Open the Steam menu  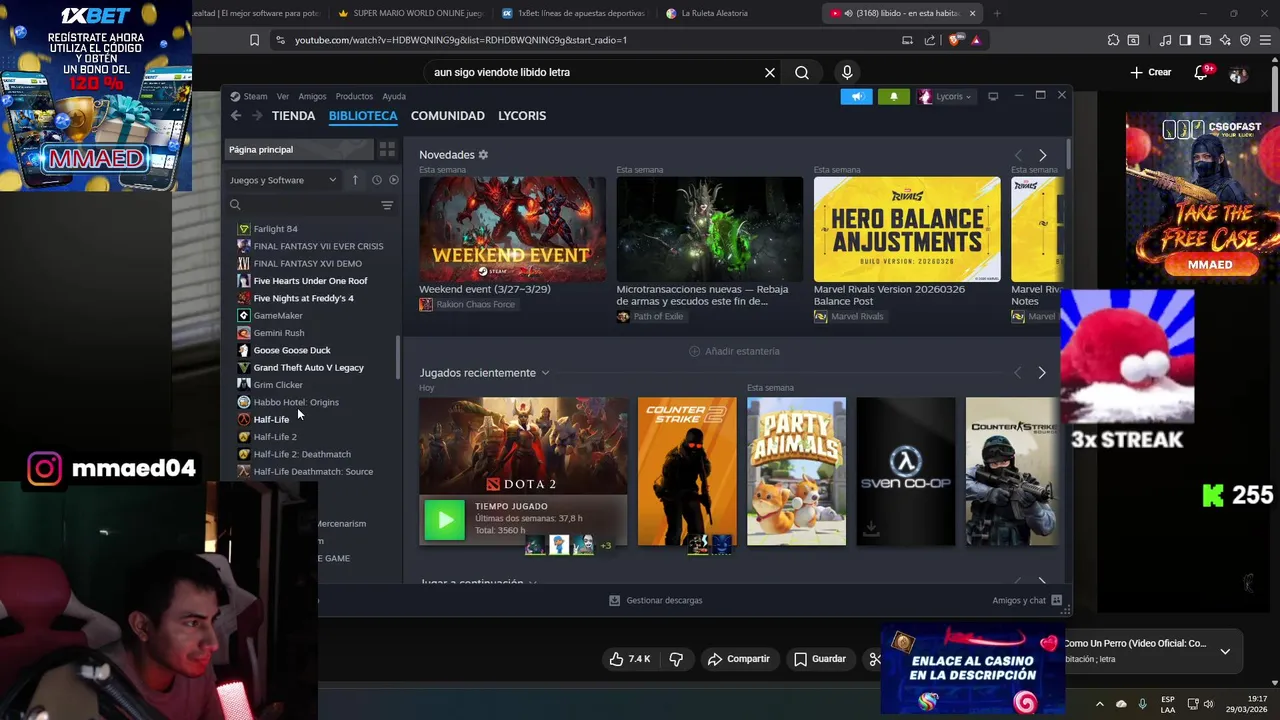(x=249, y=96)
